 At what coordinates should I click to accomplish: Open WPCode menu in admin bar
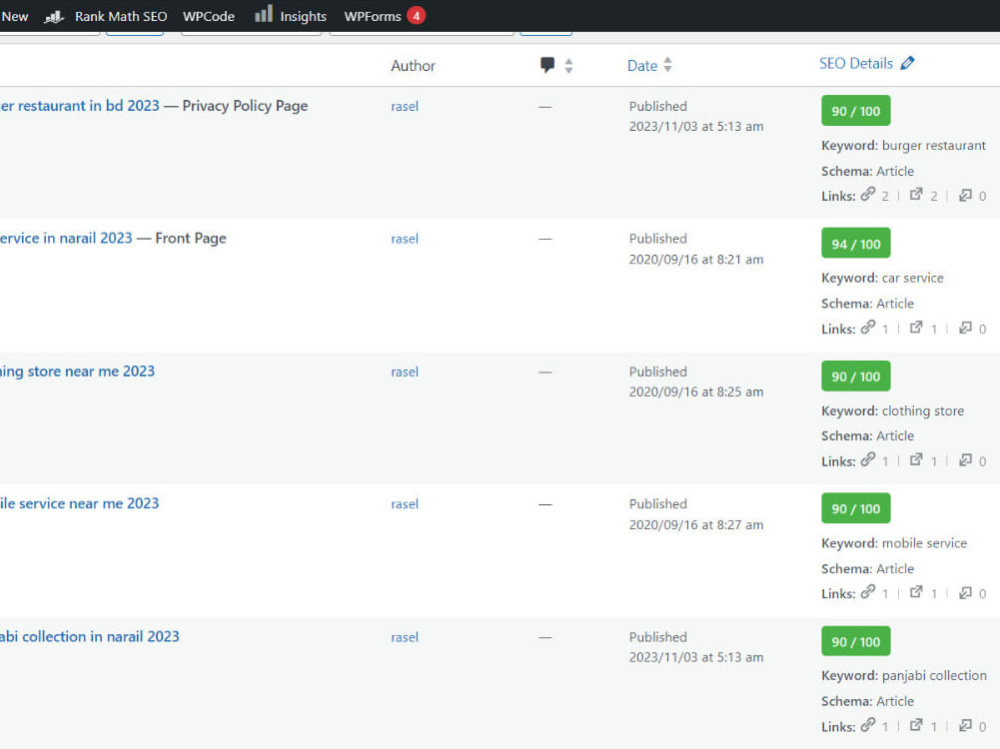[x=209, y=16]
